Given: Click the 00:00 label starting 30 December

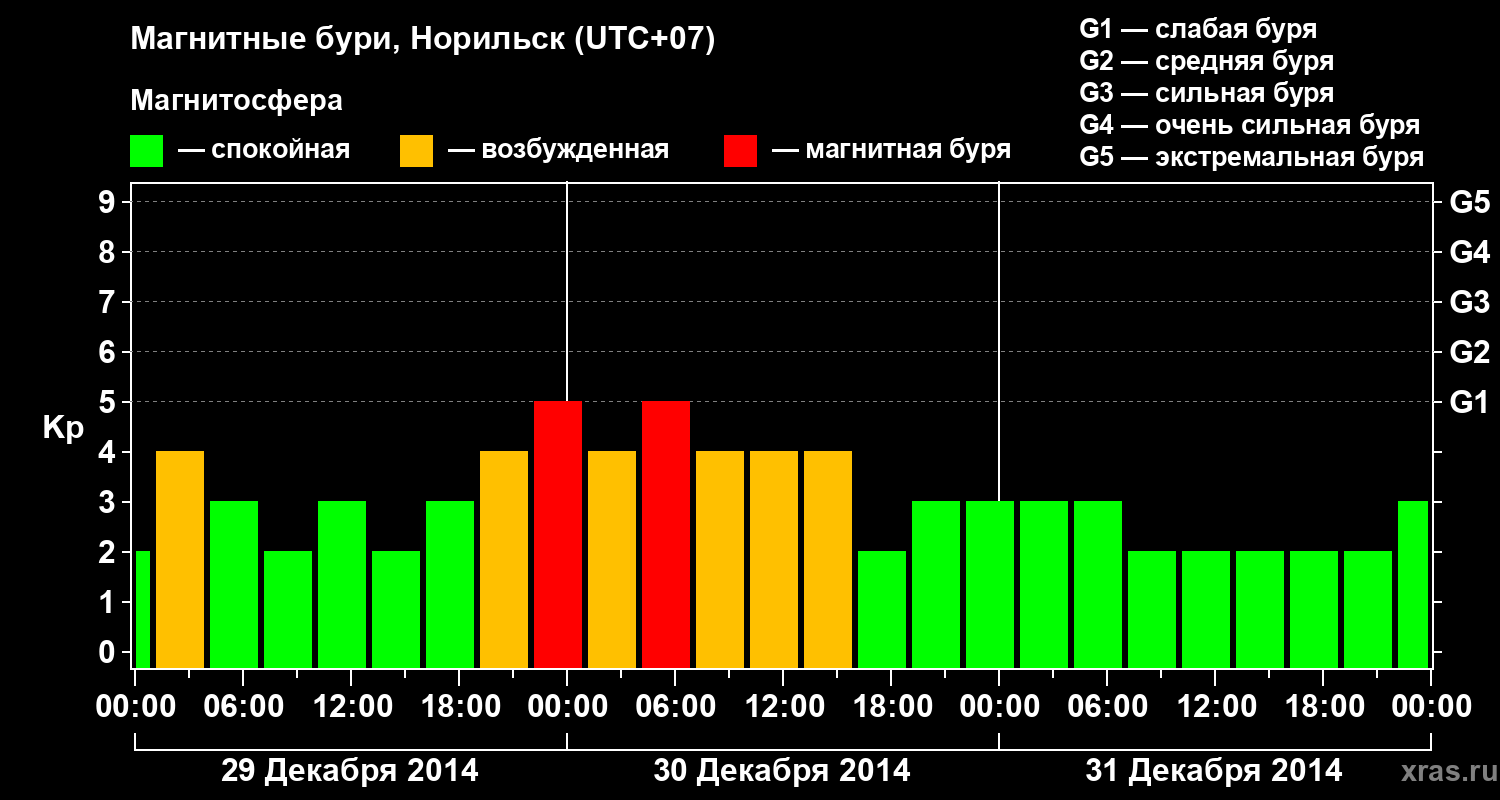Looking at the screenshot, I should (x=567, y=707).
